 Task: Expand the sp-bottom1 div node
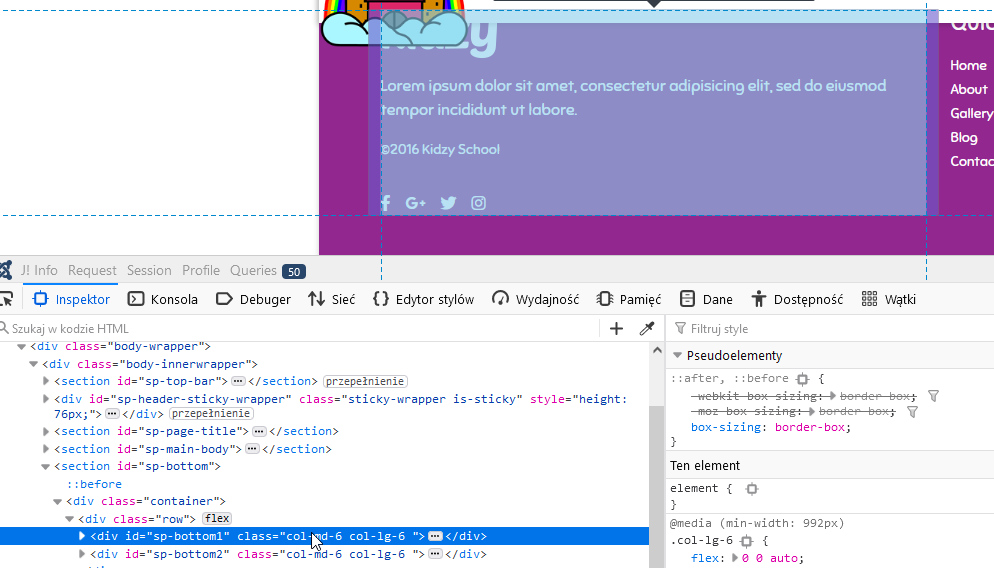pos(82,536)
